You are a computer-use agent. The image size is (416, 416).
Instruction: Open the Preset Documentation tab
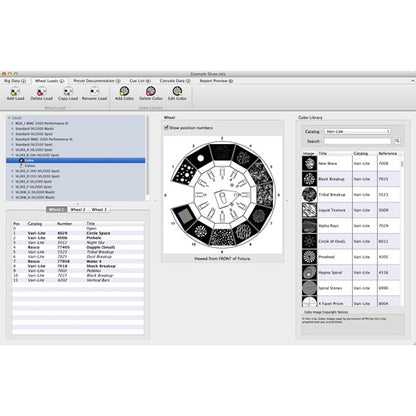point(97,81)
